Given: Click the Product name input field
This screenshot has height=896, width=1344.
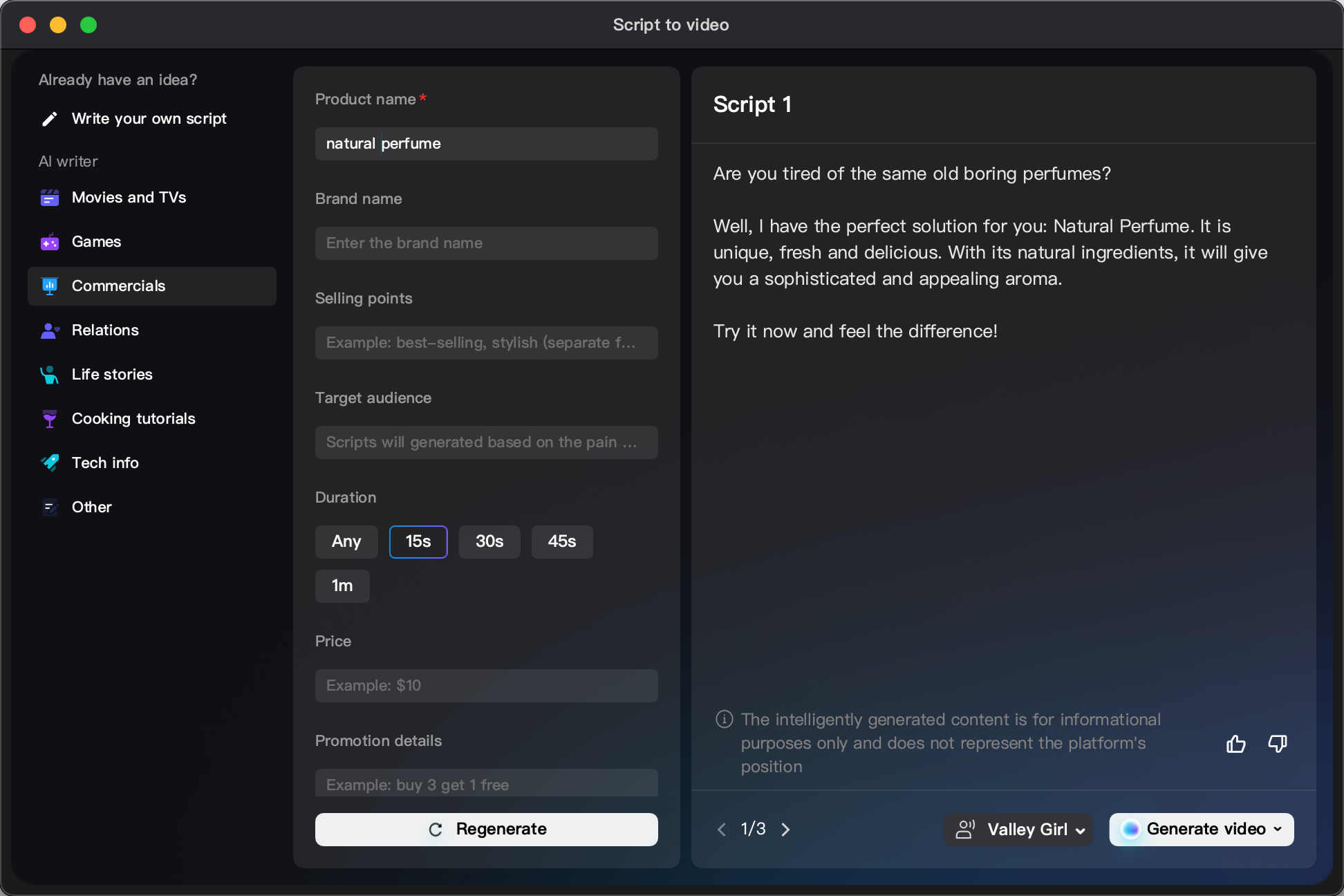Looking at the screenshot, I should tap(486, 143).
